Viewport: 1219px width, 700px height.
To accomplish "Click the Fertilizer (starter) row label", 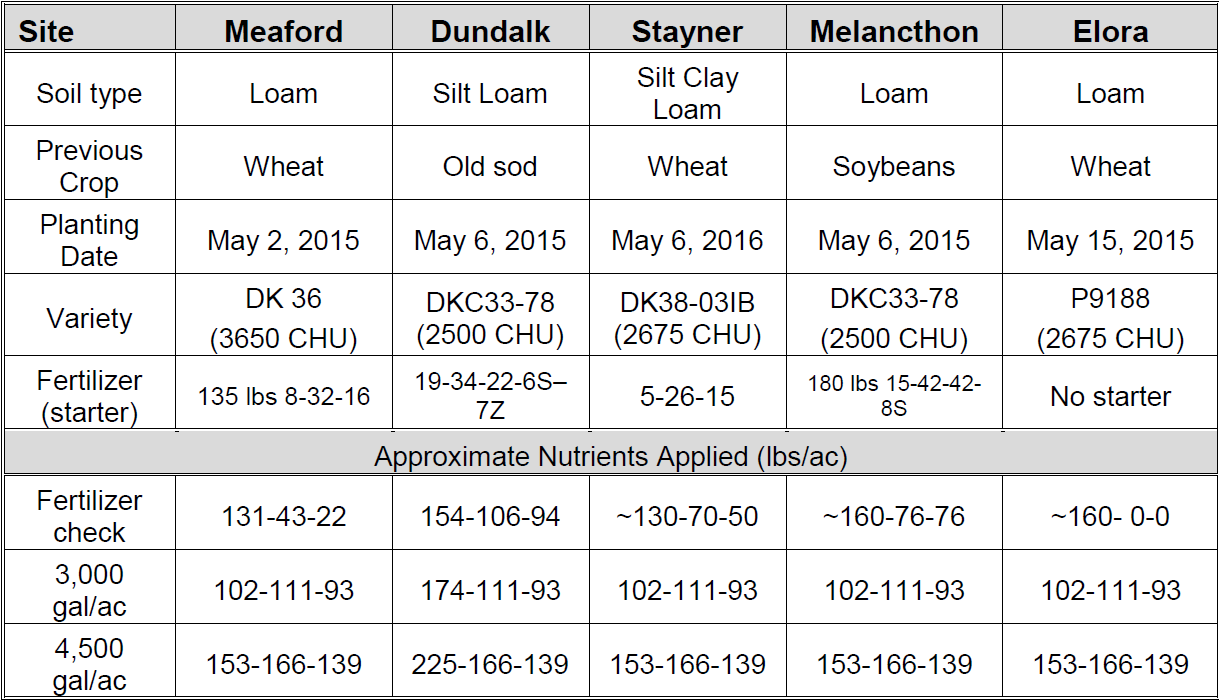I will click(89, 397).
